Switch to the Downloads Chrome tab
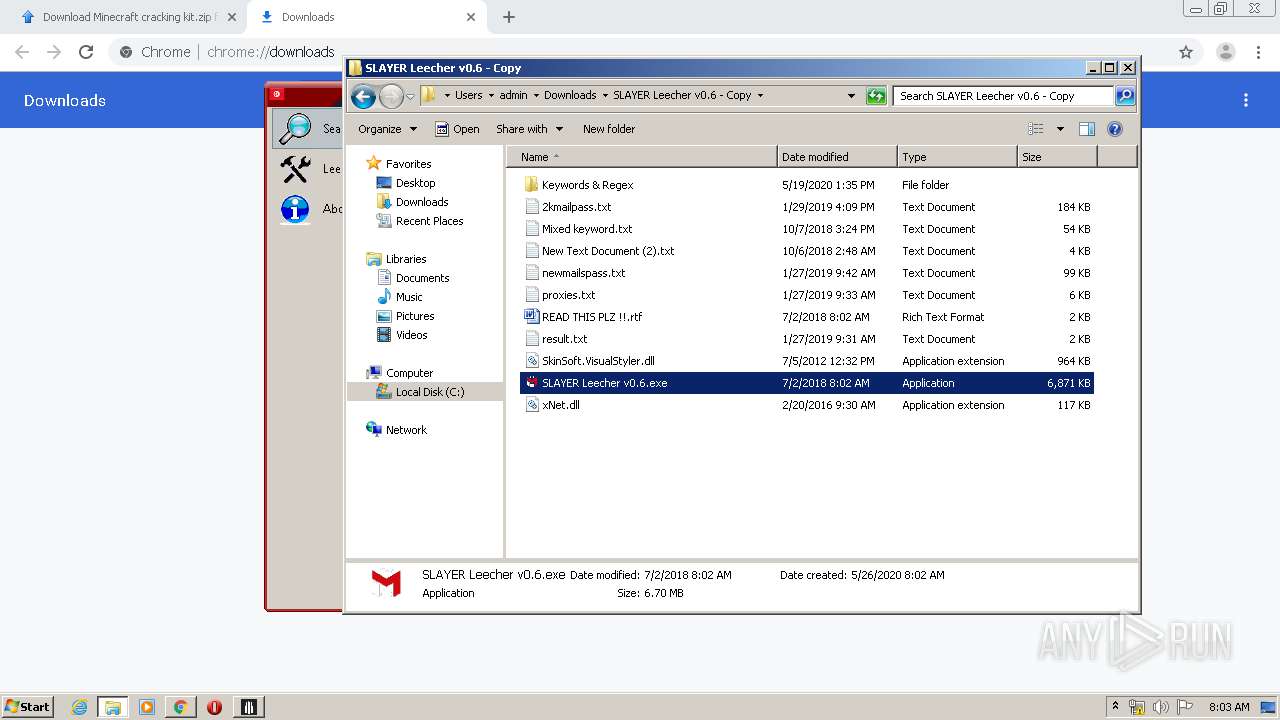Screen dimensions: 1280x720 365,17
